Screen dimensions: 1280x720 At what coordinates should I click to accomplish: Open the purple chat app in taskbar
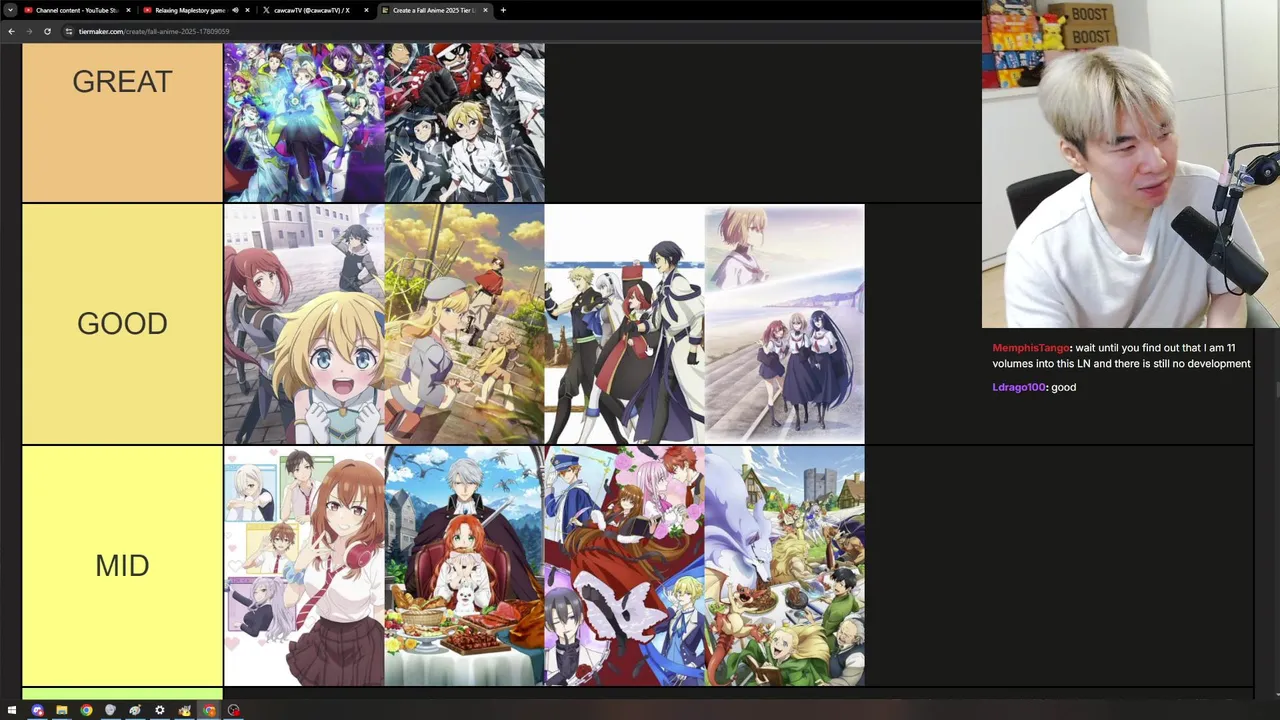point(37,711)
